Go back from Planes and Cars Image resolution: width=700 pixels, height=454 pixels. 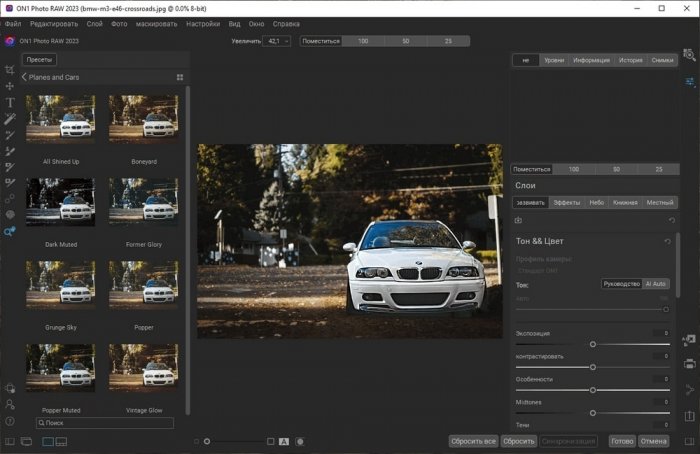point(24,77)
